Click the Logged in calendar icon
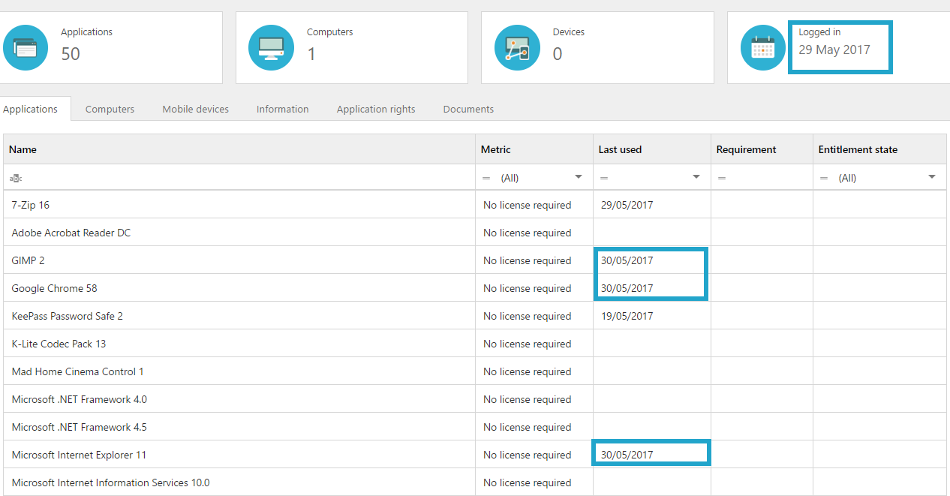This screenshot has height=496, width=950. [x=763, y=47]
